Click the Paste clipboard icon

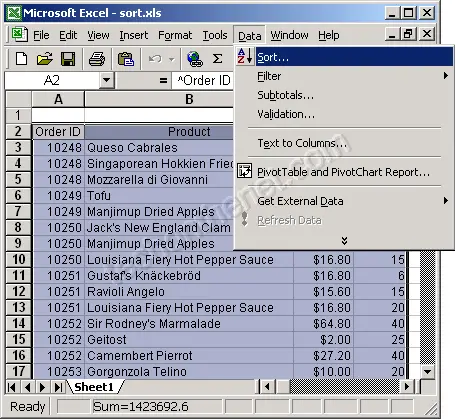(126, 59)
